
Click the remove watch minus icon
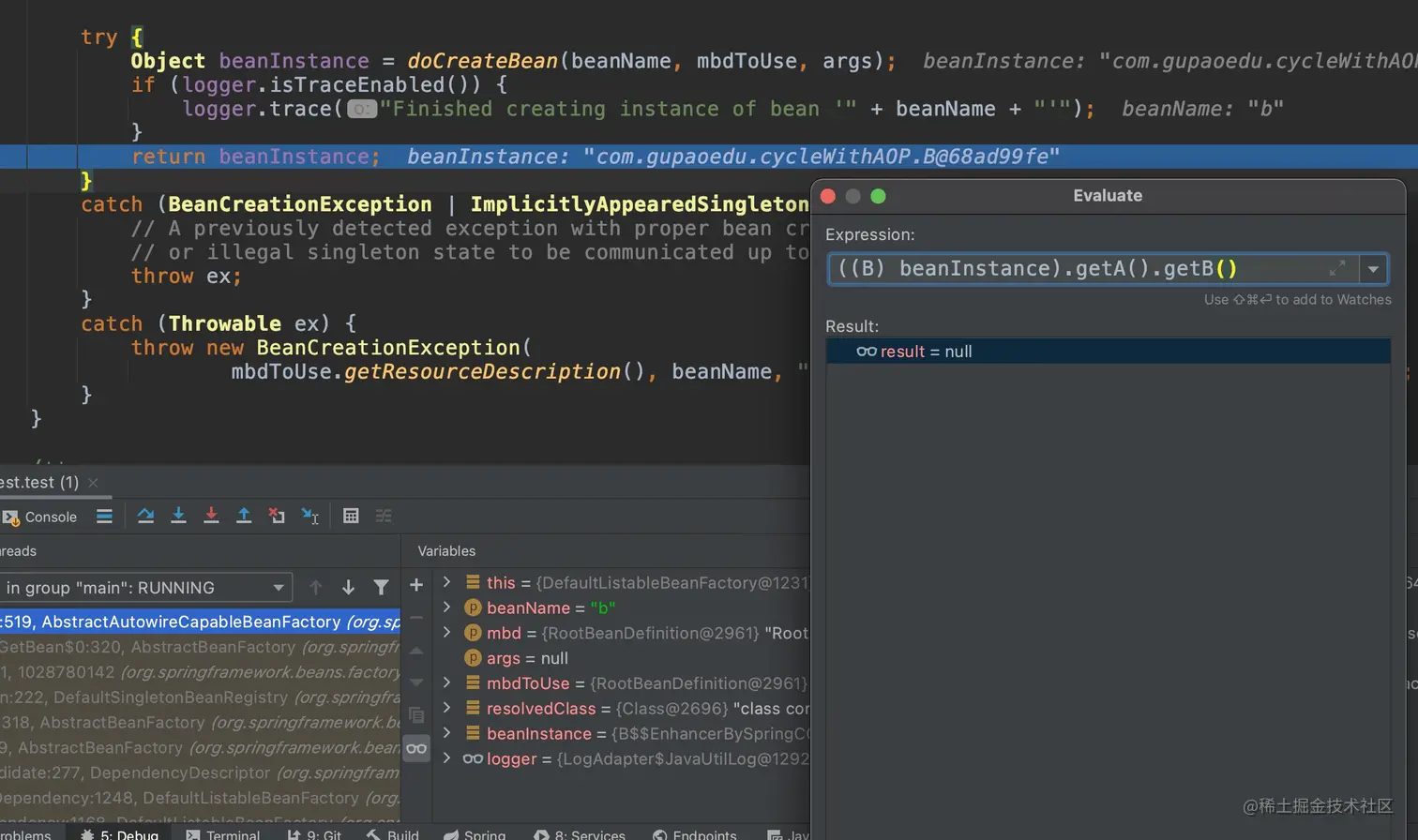tap(416, 618)
